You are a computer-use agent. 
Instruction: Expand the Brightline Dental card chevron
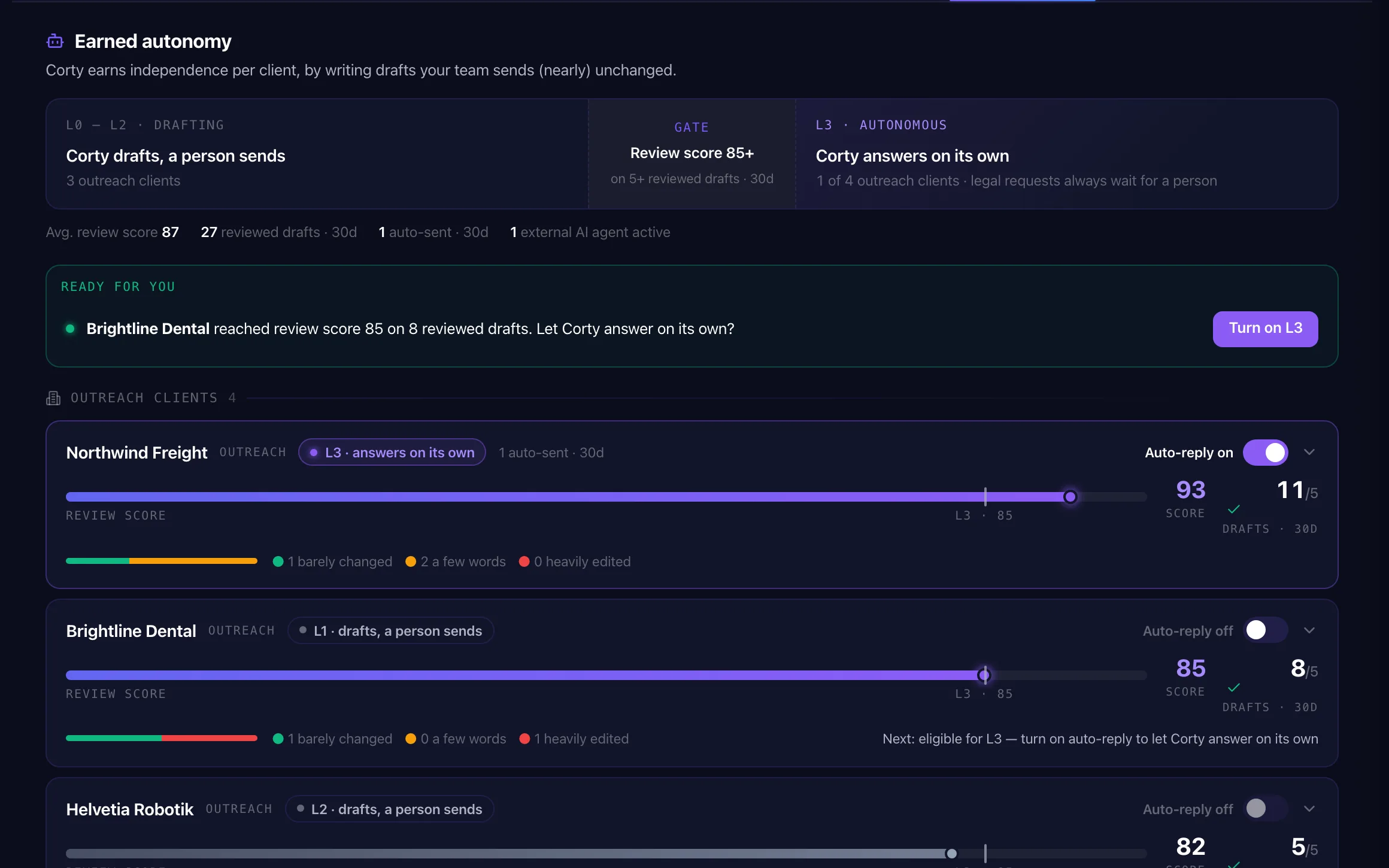point(1309,630)
